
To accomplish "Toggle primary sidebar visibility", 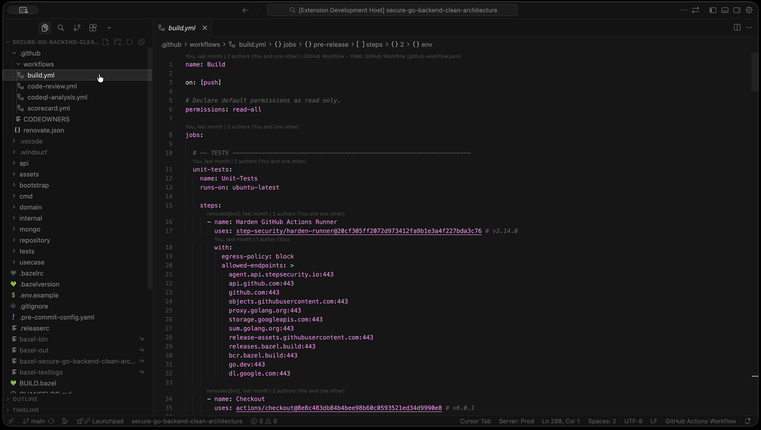I will 713,10.
